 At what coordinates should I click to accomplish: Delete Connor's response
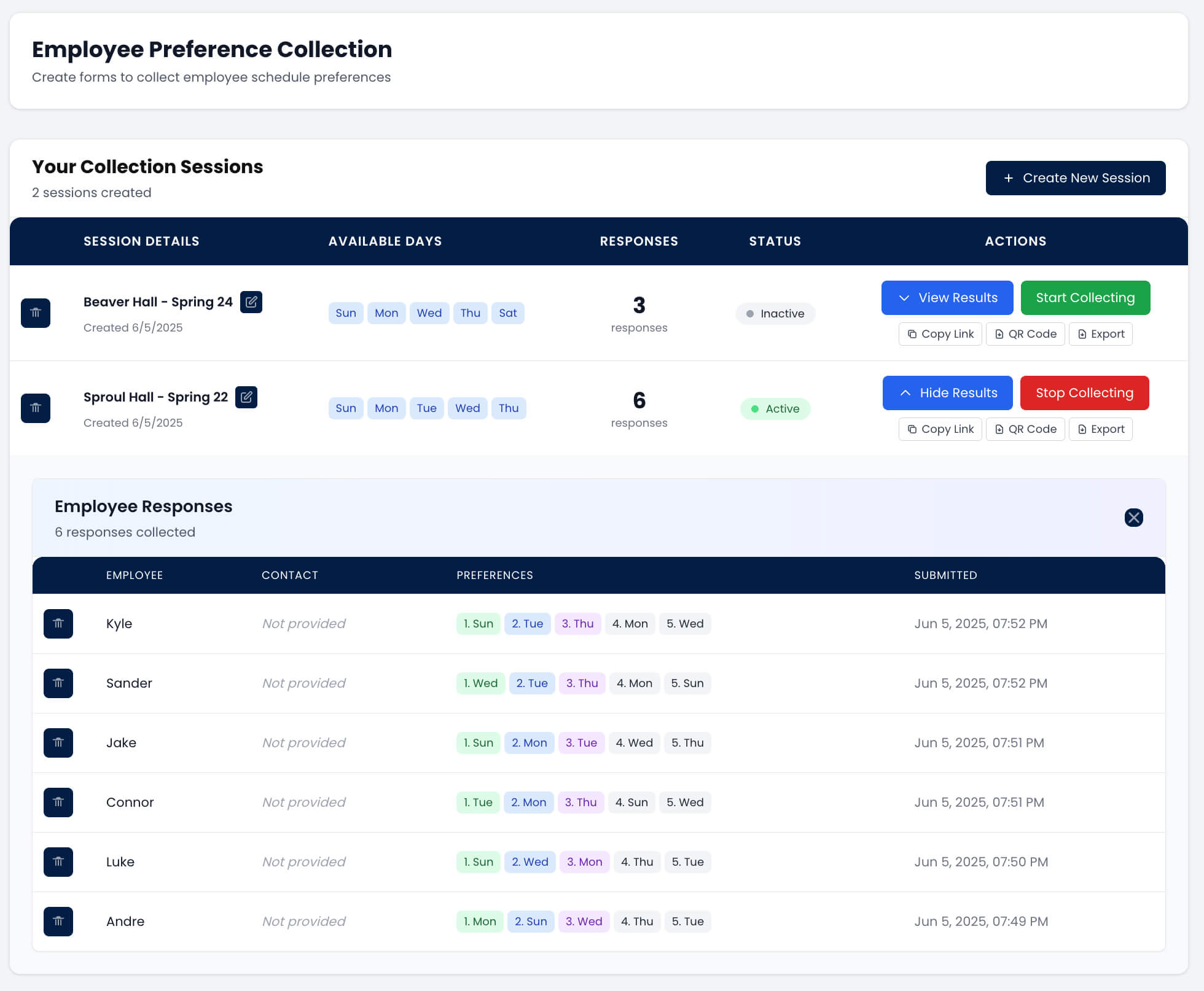point(58,803)
